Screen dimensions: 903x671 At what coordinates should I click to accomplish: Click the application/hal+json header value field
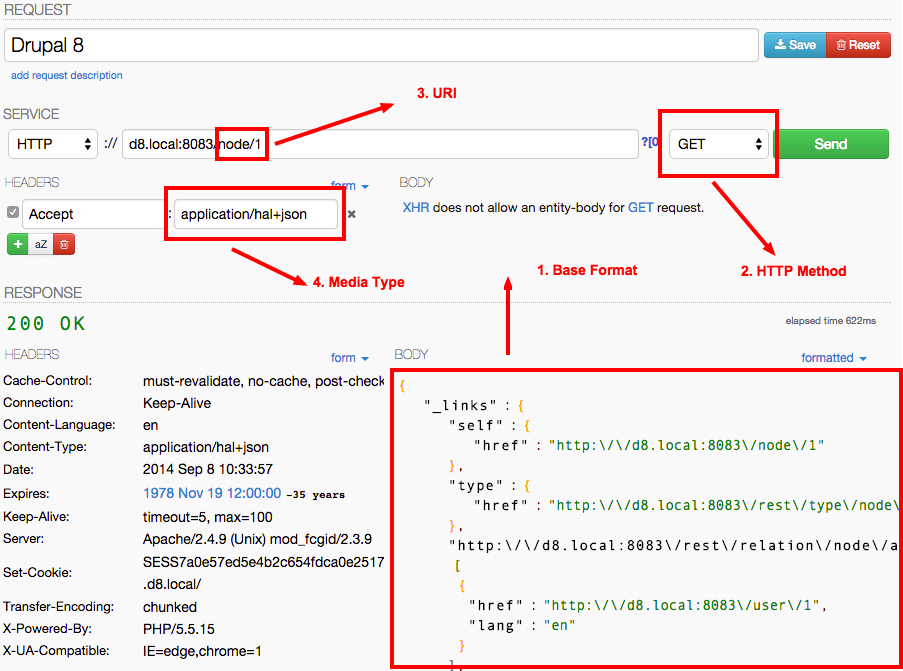point(256,214)
